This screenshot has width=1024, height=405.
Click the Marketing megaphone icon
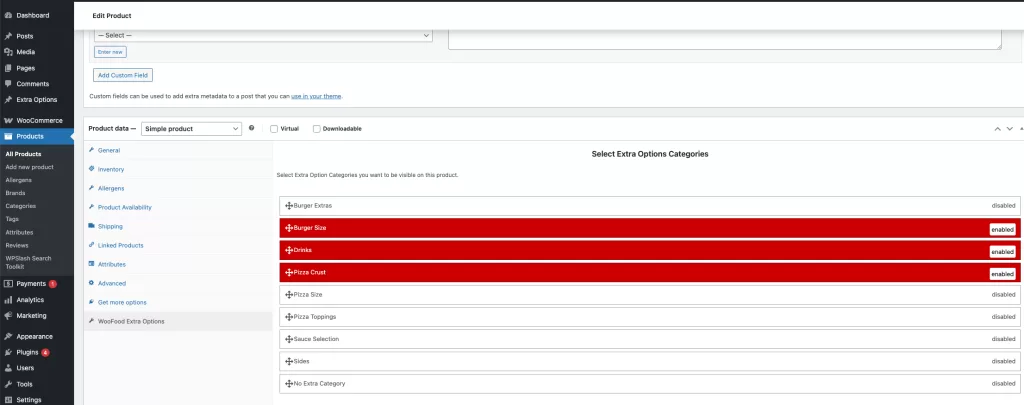[8, 316]
